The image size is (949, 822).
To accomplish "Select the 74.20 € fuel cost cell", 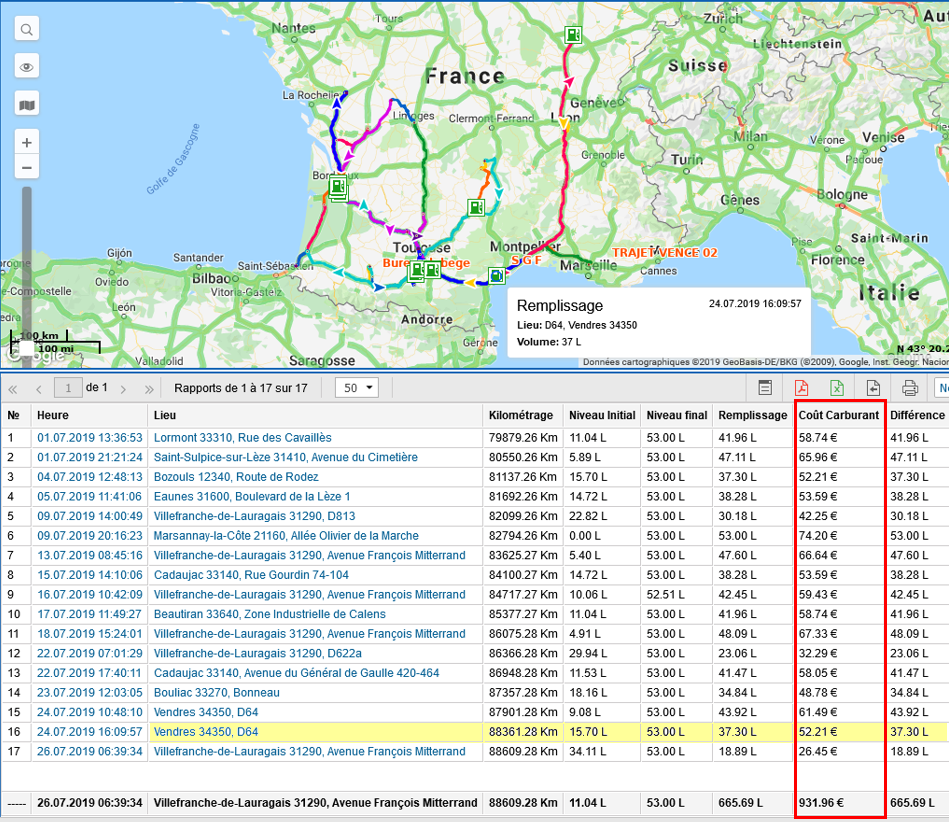I will pyautogui.click(x=838, y=536).
